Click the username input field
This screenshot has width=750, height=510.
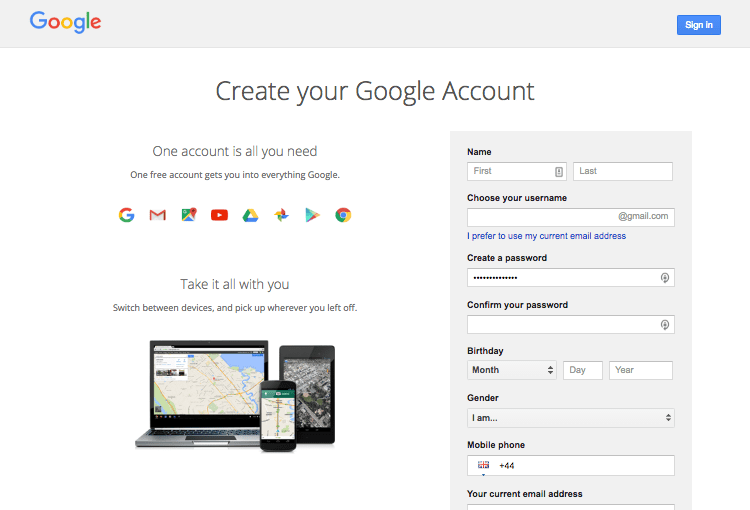pyautogui.click(x=571, y=217)
